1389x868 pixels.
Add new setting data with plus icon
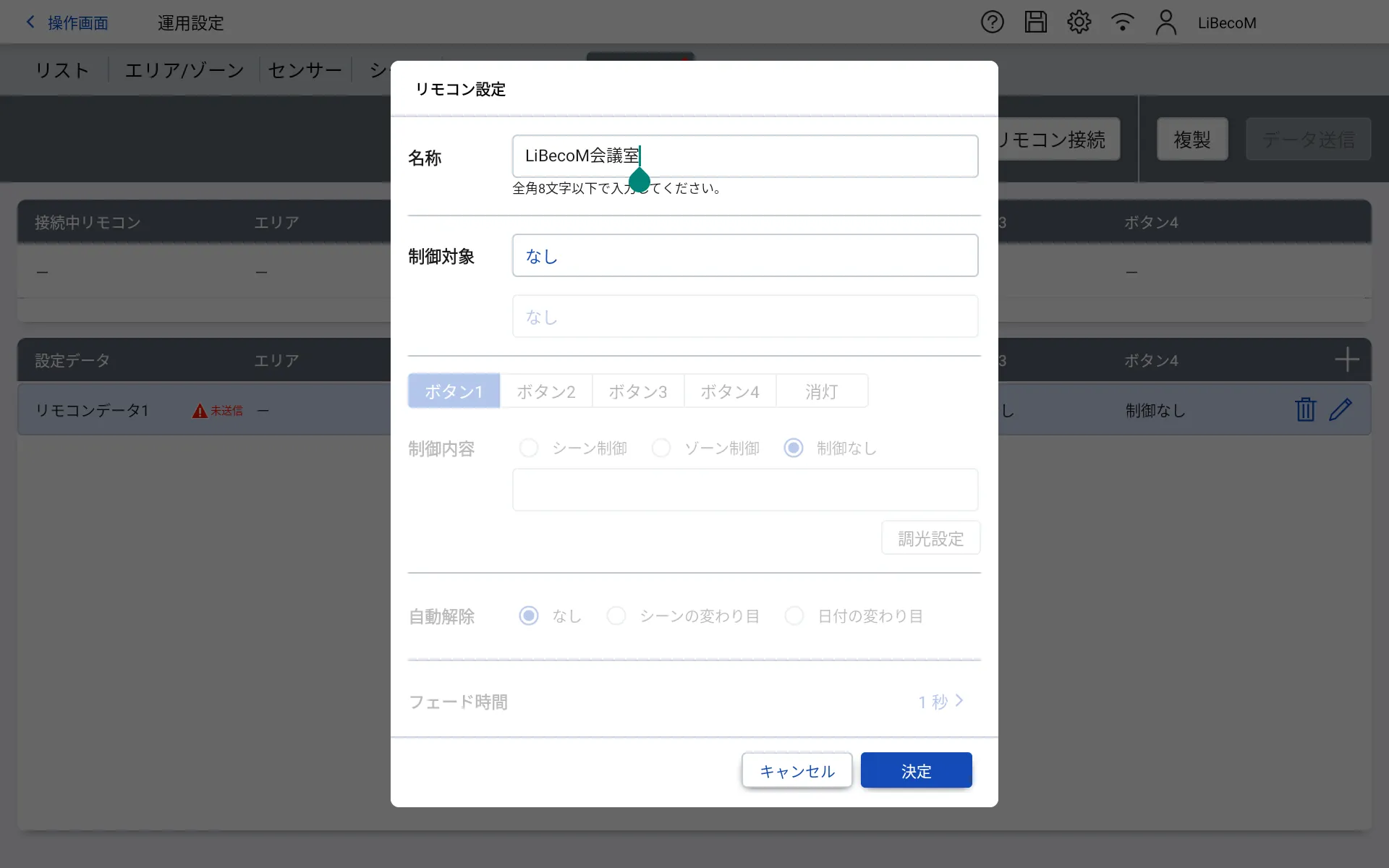[x=1346, y=359]
